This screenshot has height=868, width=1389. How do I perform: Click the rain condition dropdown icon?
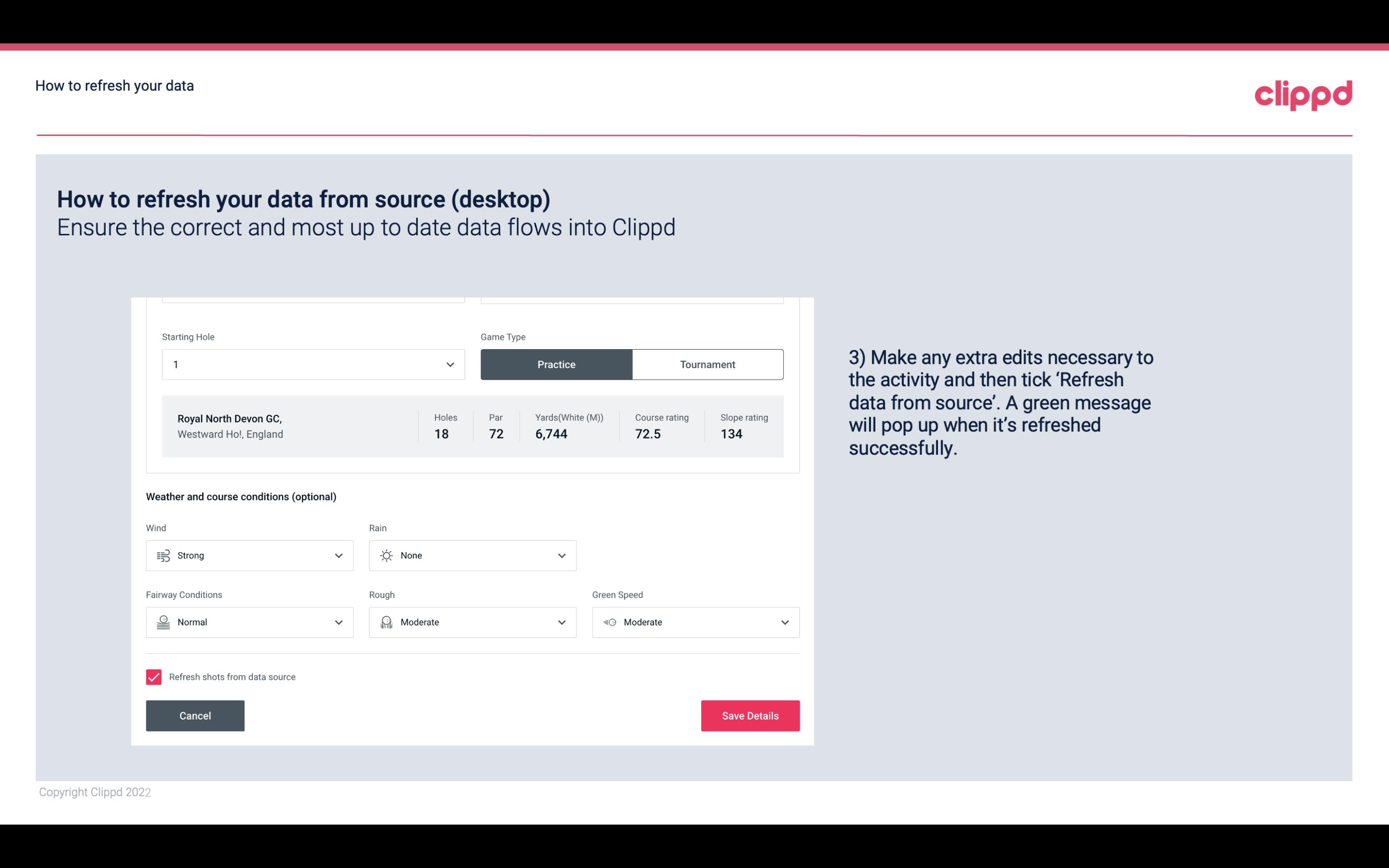point(561,555)
